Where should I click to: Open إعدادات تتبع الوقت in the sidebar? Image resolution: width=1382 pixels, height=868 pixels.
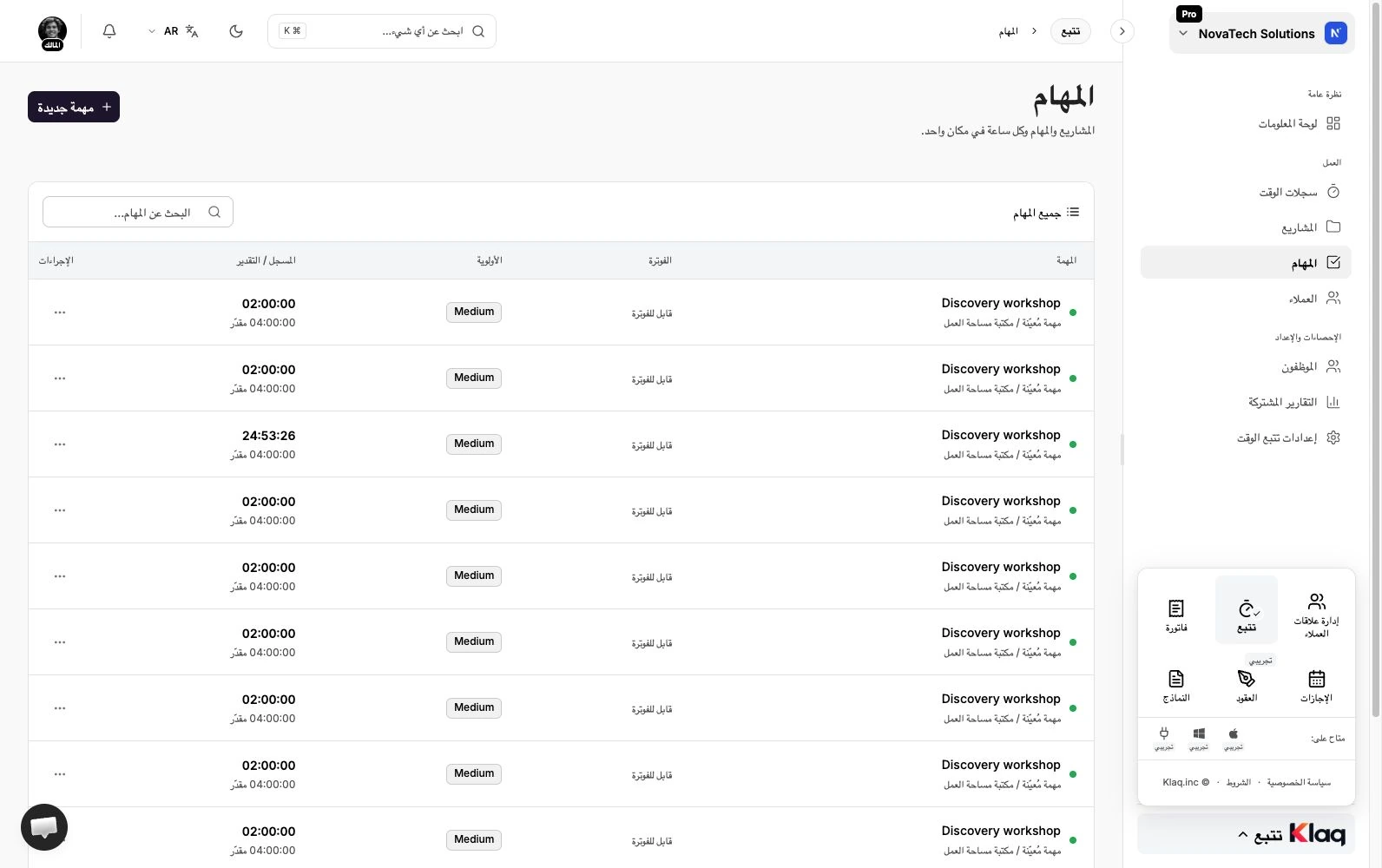1247,437
